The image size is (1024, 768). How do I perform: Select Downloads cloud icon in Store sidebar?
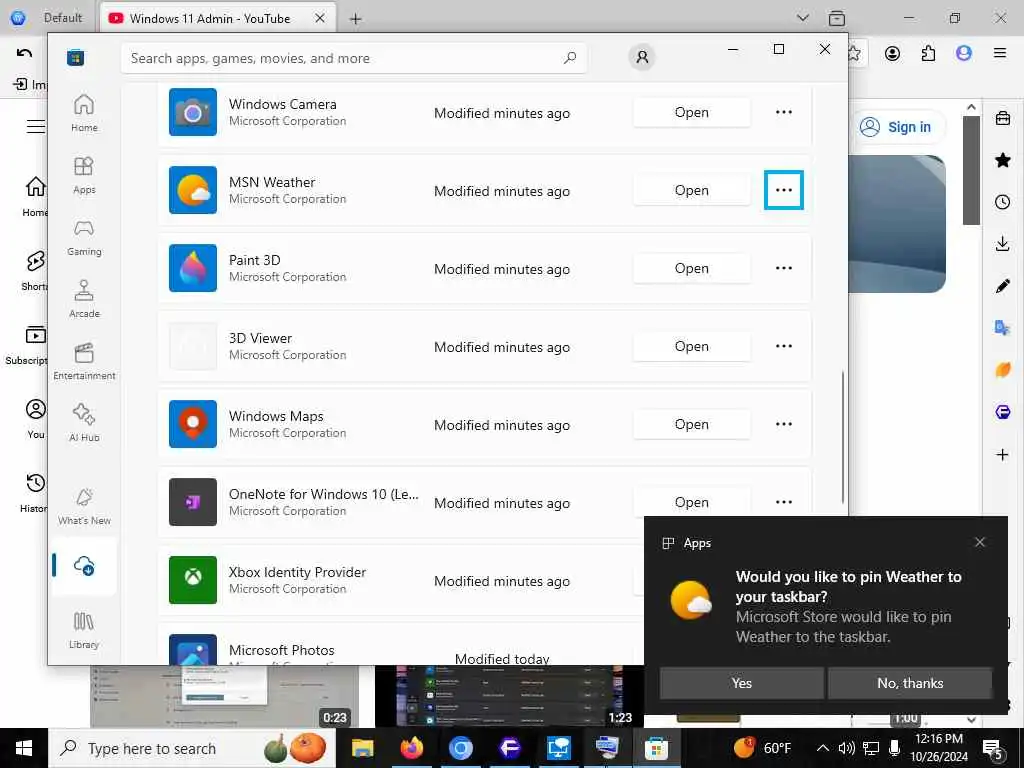click(84, 566)
